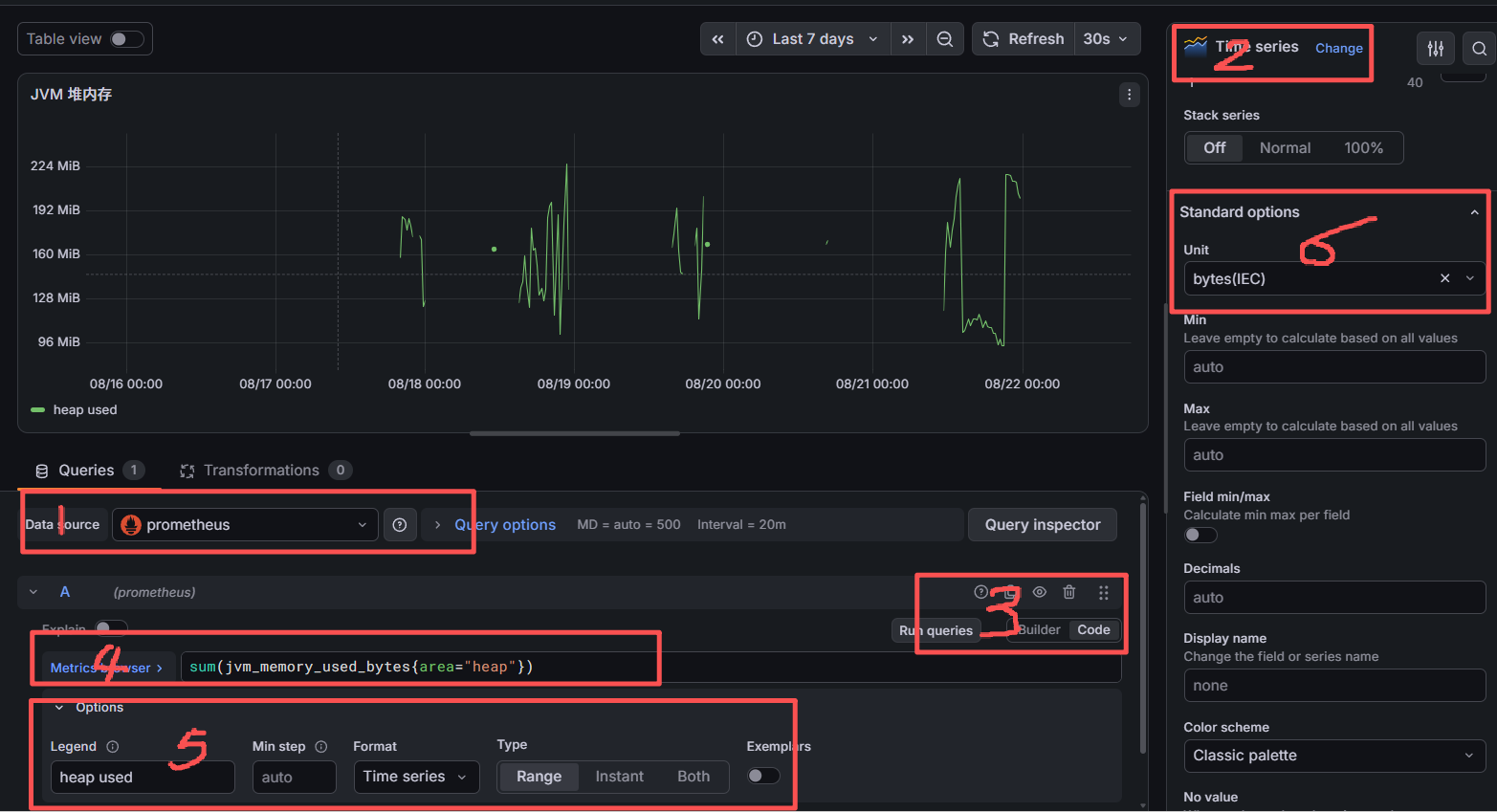Click the JVM panel title

pyautogui.click(x=72, y=95)
